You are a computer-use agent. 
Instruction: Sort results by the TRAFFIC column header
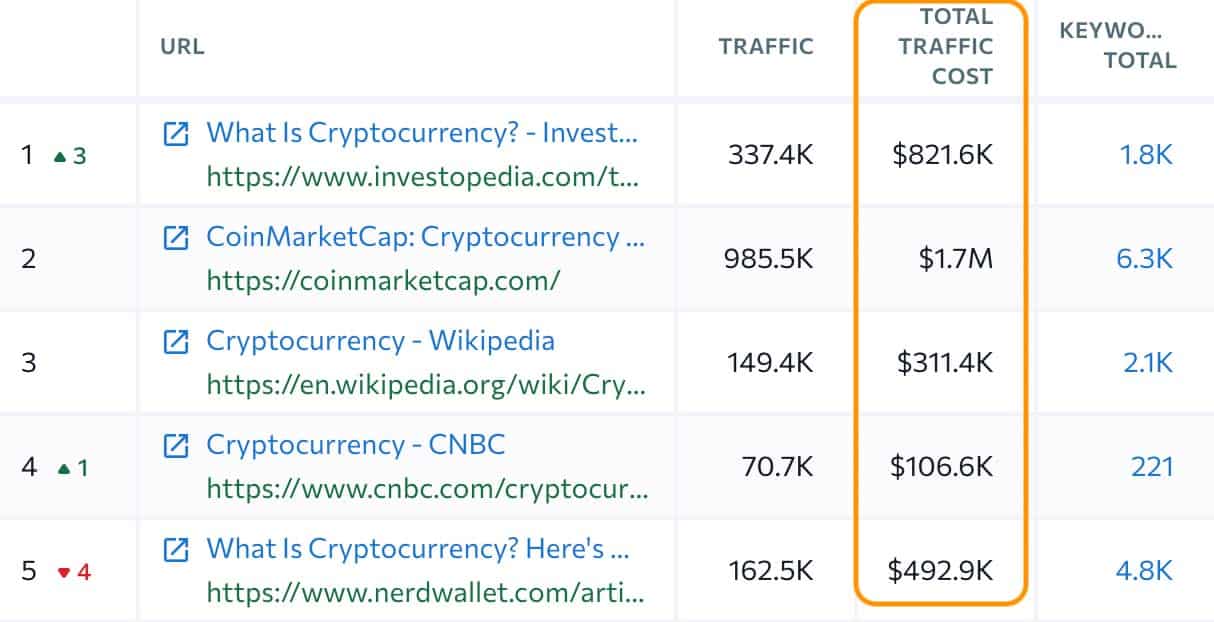click(x=764, y=46)
